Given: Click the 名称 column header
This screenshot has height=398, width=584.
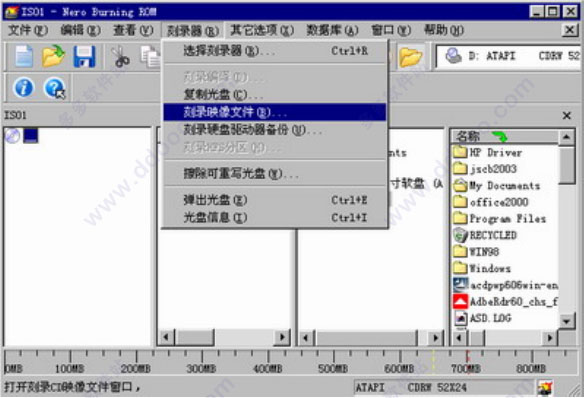Looking at the screenshot, I should point(505,136).
